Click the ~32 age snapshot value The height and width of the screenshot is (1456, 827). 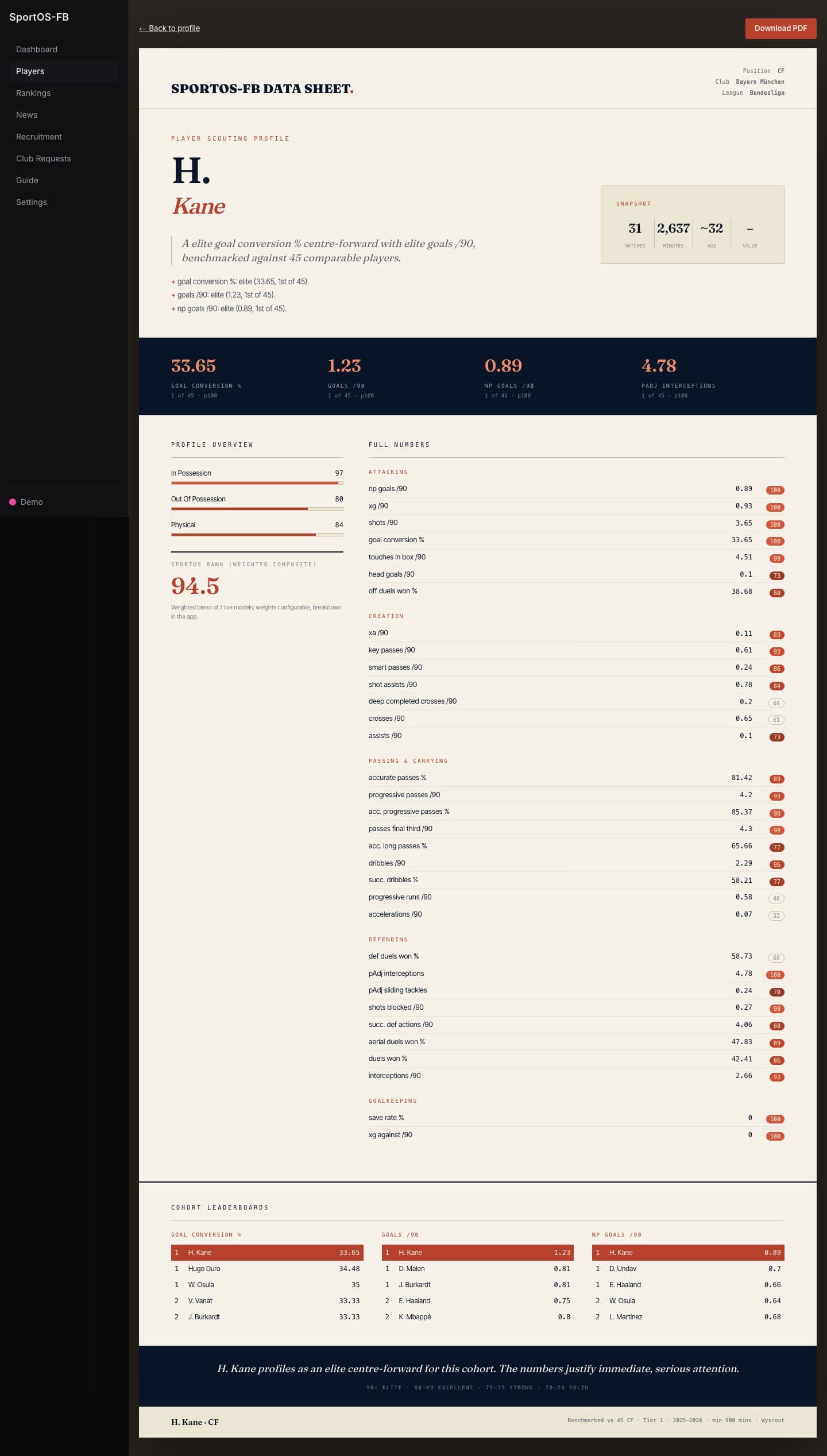coord(712,229)
